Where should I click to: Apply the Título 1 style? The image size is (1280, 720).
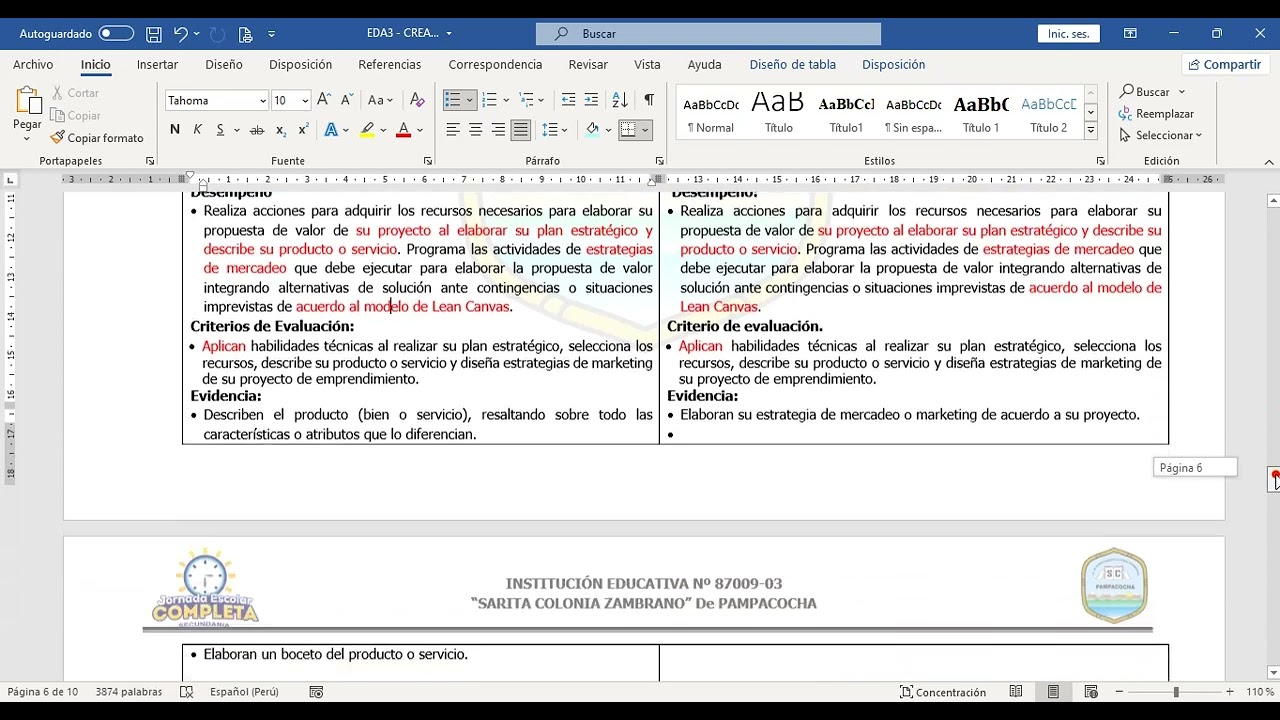[981, 113]
